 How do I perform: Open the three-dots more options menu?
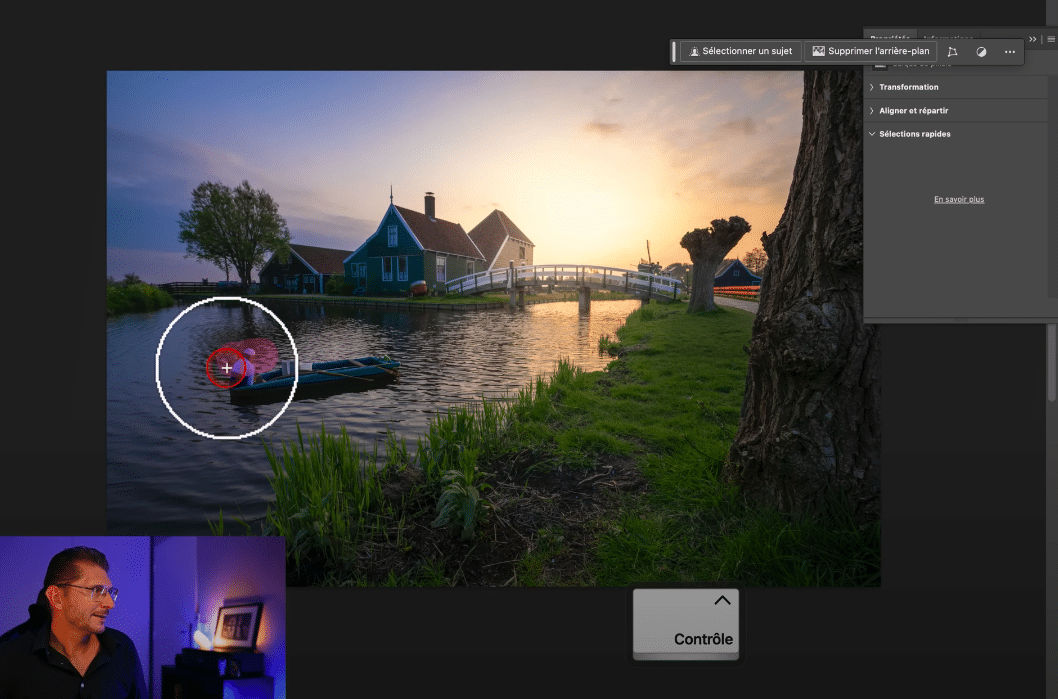(1009, 52)
